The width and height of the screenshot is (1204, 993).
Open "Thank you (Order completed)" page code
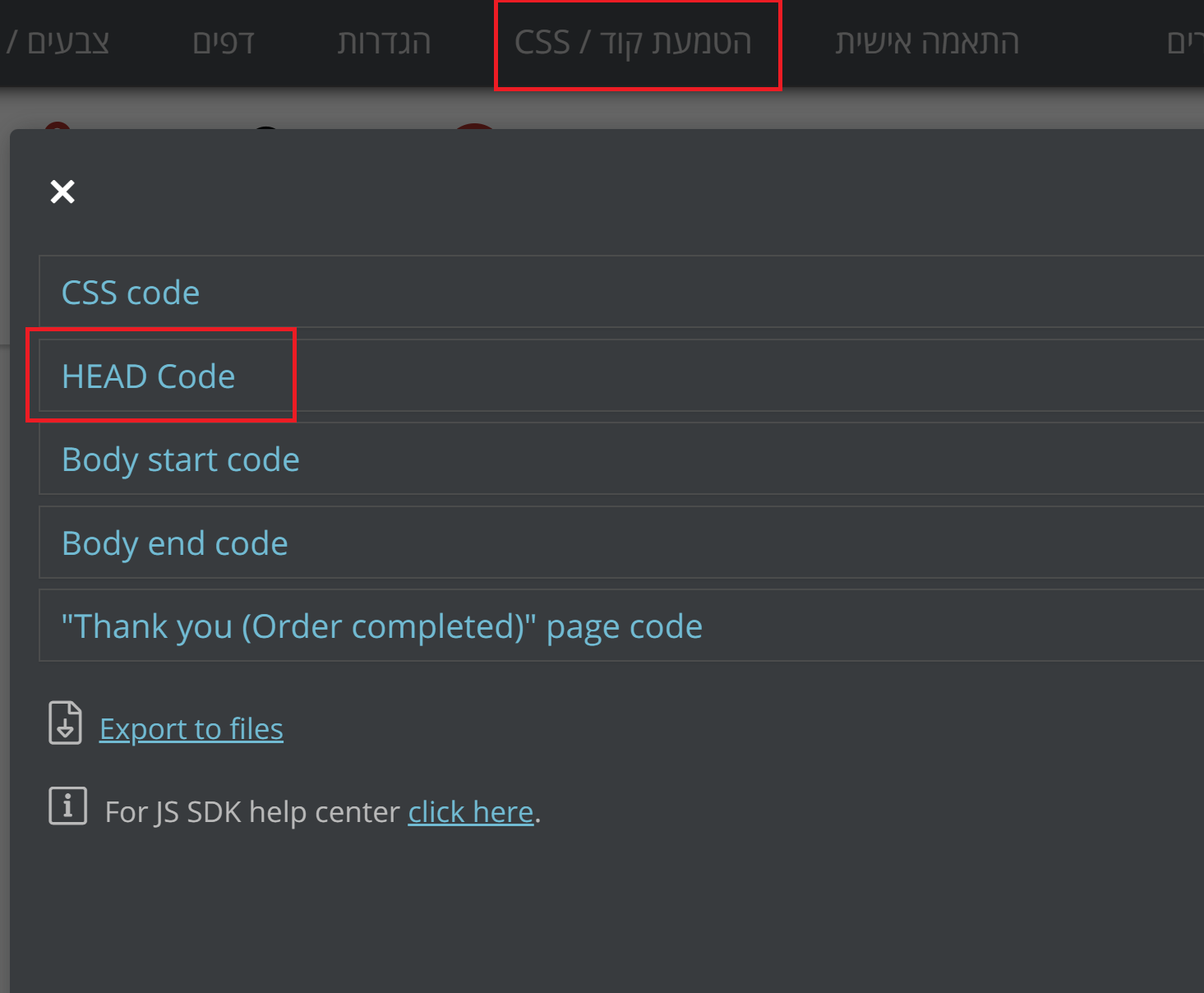click(382, 626)
